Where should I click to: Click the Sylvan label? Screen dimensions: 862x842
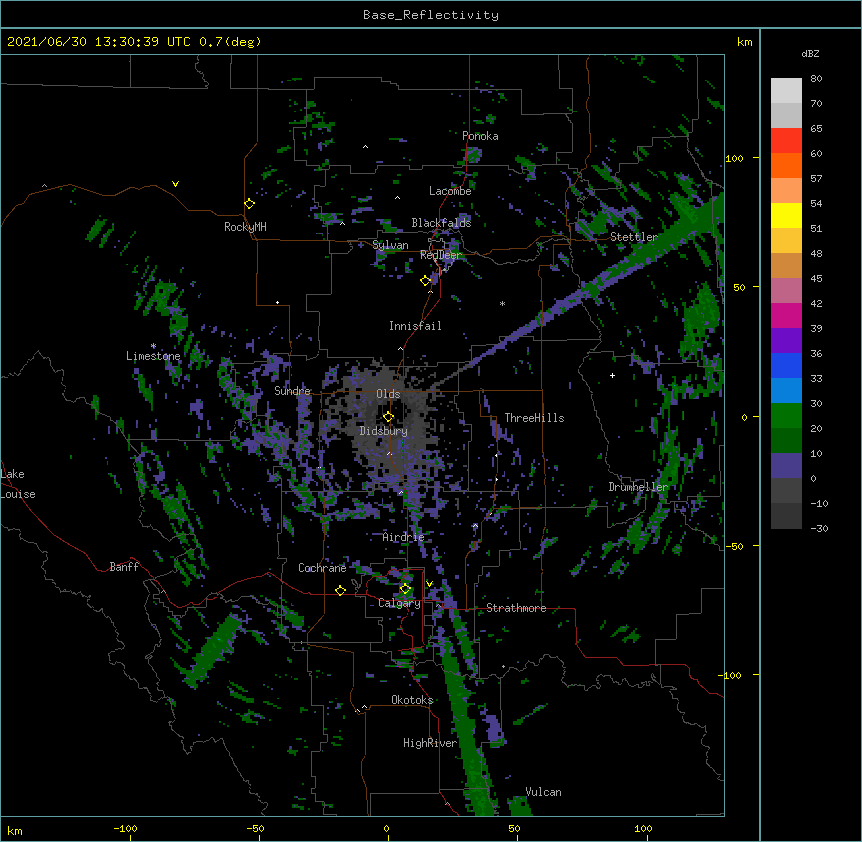pos(390,245)
